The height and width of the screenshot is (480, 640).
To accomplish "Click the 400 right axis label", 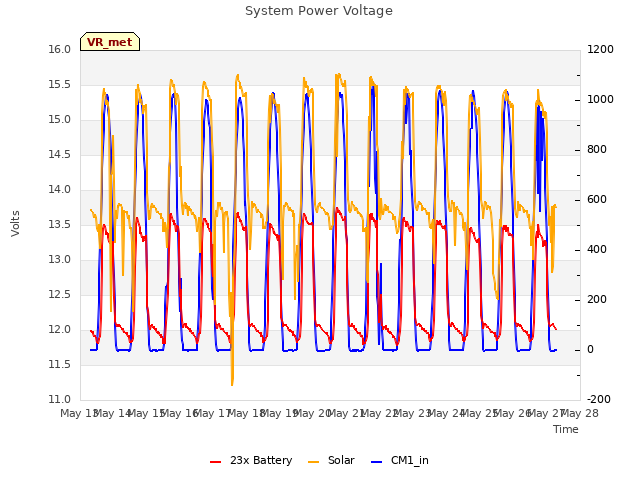I will [597, 250].
